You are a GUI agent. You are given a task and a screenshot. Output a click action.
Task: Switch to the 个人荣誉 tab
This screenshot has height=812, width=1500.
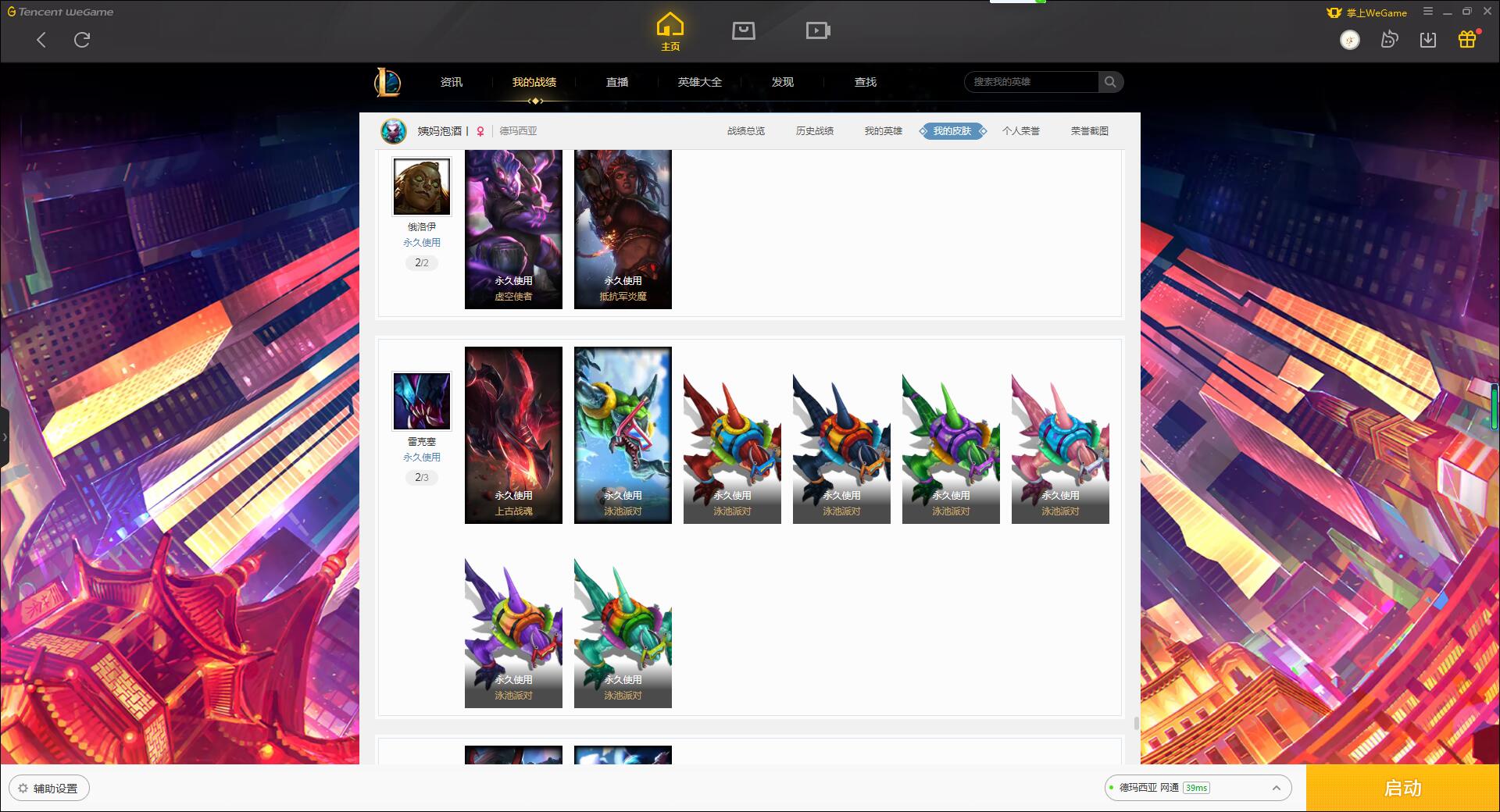coord(1021,131)
